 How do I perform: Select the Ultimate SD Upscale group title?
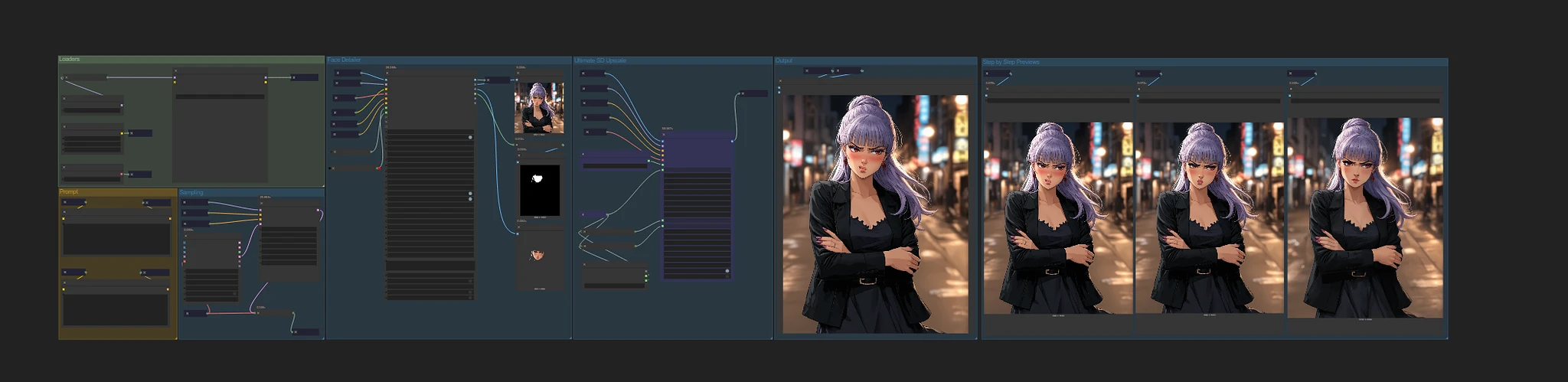(600, 60)
